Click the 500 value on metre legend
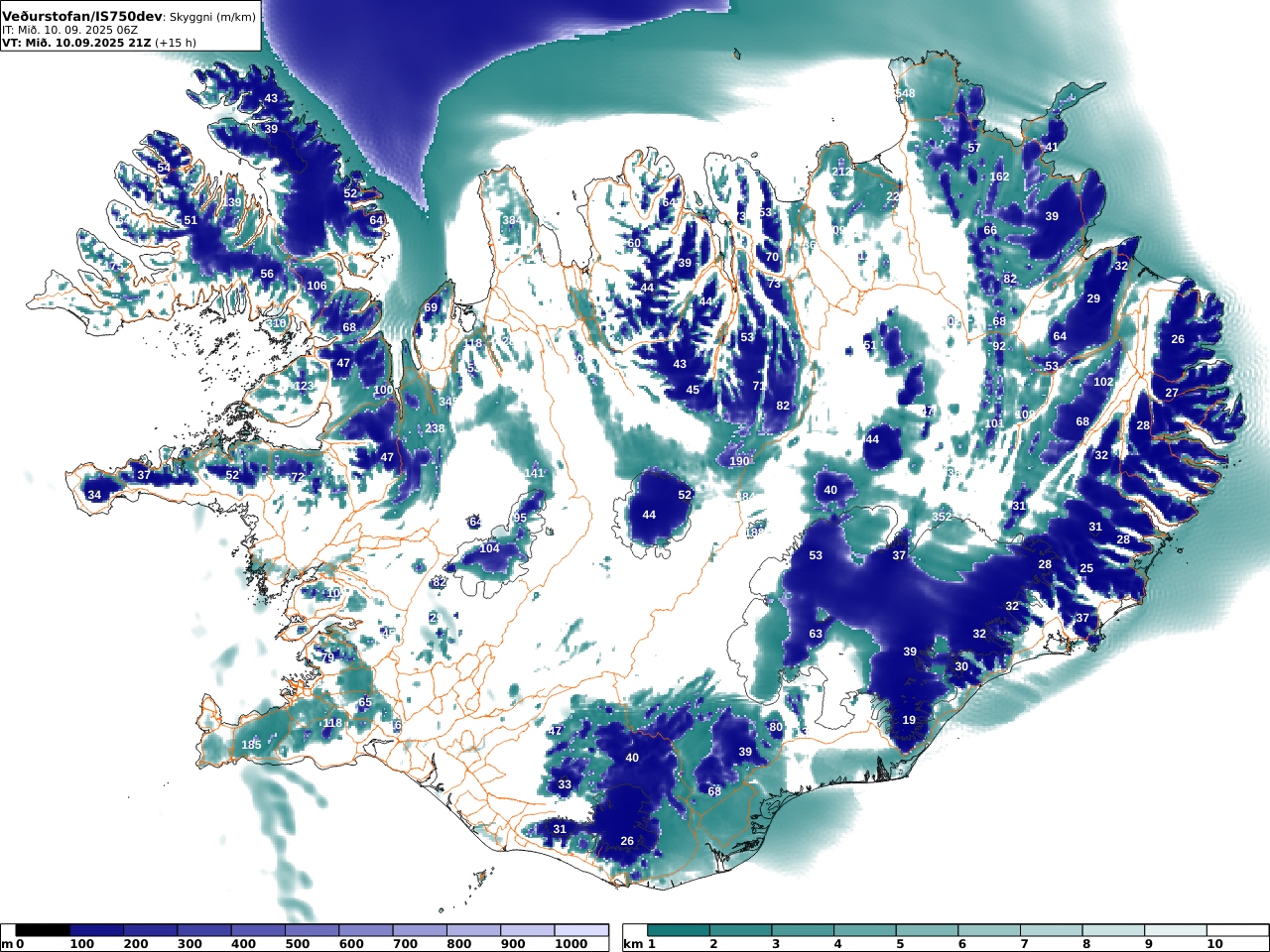The height and width of the screenshot is (952, 1270). [x=298, y=944]
